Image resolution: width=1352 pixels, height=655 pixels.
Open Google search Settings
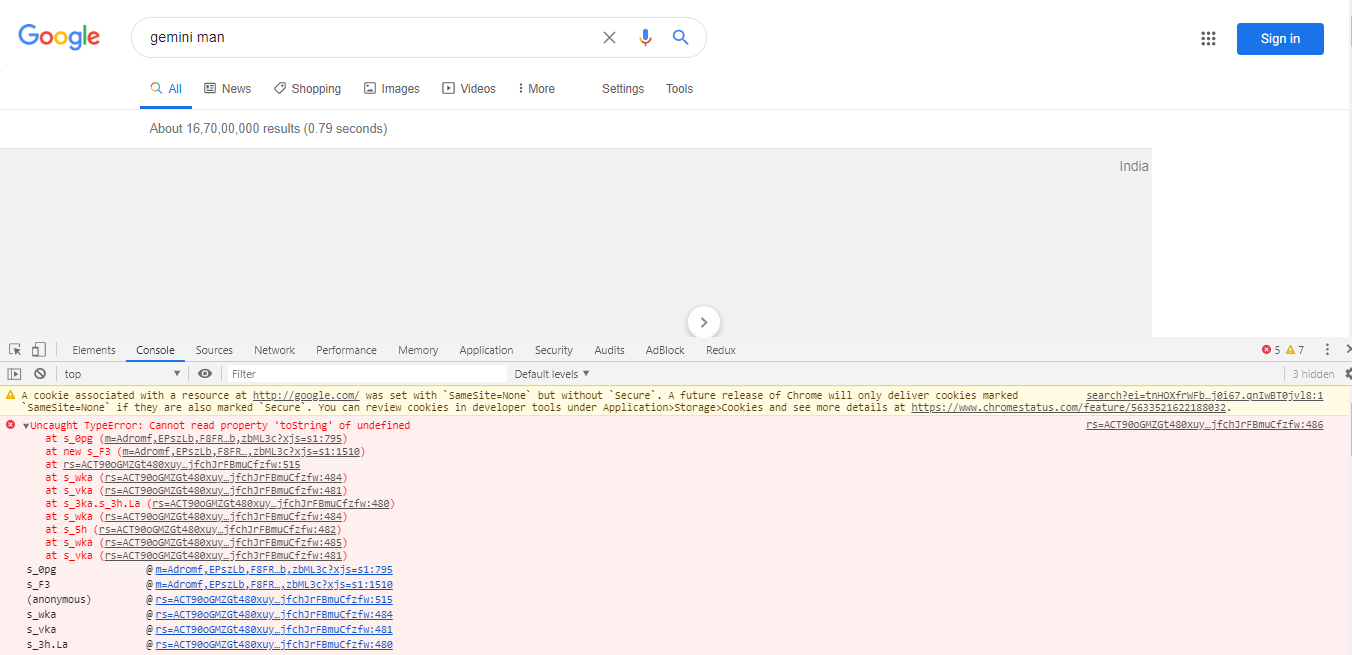[x=623, y=89]
